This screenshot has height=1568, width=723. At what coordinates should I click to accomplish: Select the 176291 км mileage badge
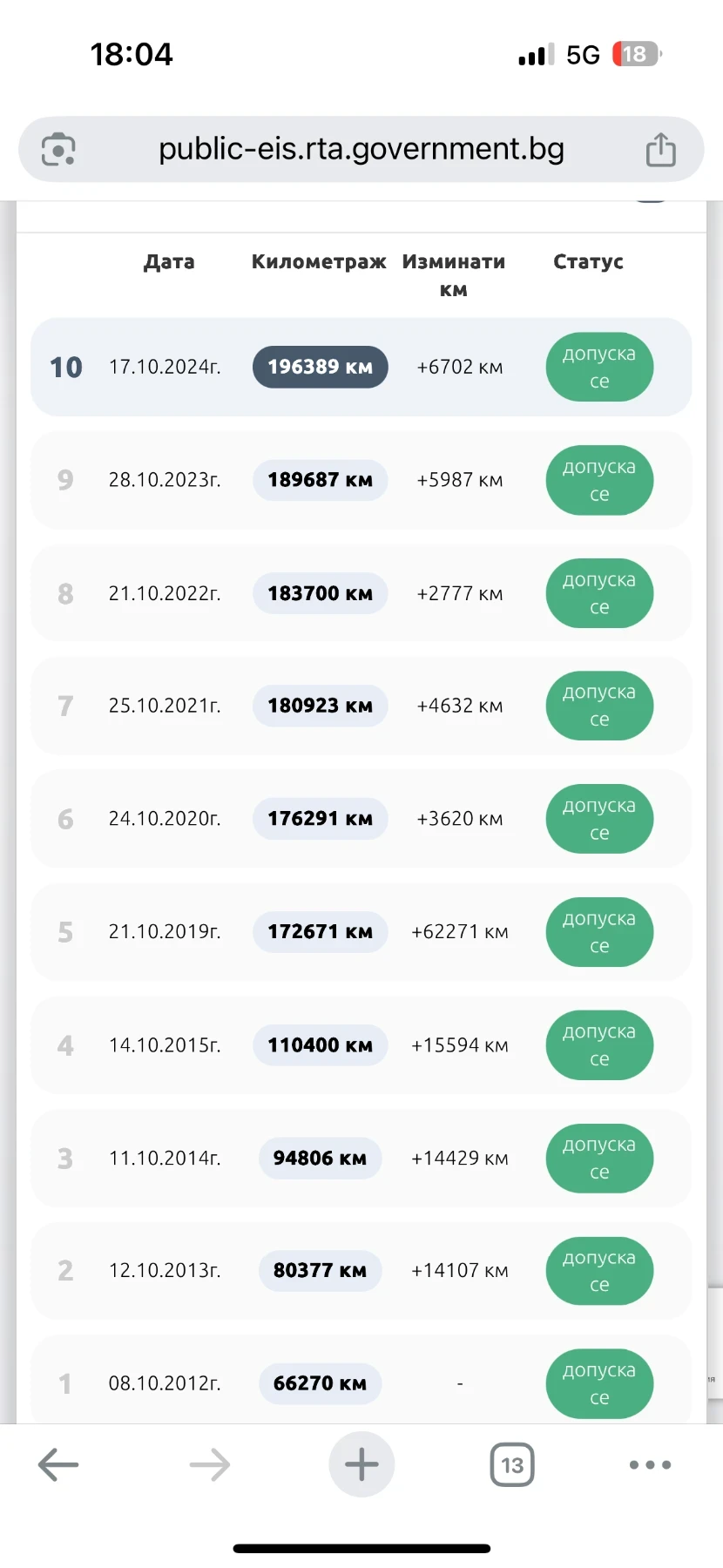(x=320, y=819)
